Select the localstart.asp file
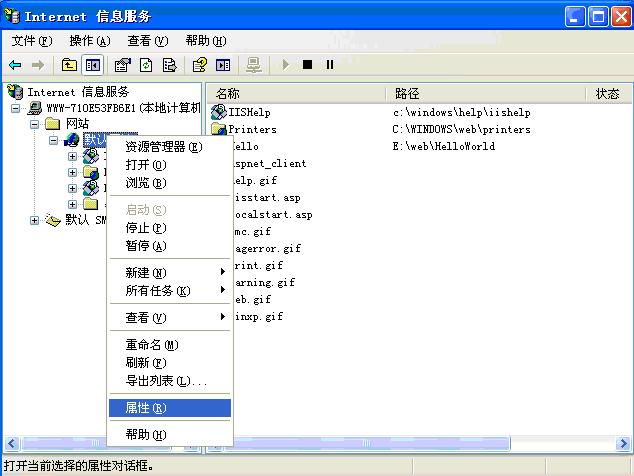Image resolution: width=634 pixels, height=476 pixels. [273, 215]
